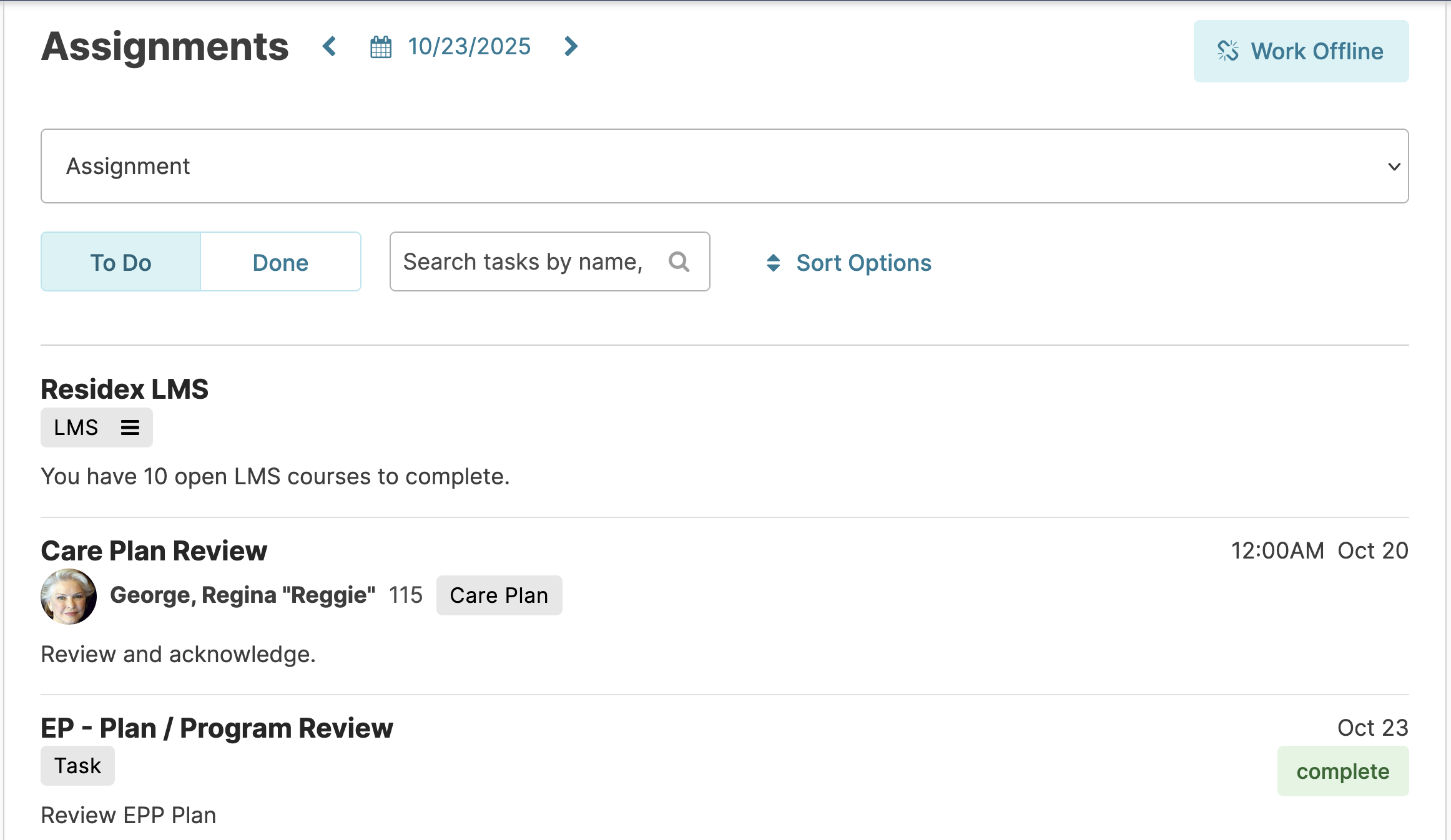The width and height of the screenshot is (1451, 840).
Task: Go to next day arrow
Action: click(x=570, y=46)
